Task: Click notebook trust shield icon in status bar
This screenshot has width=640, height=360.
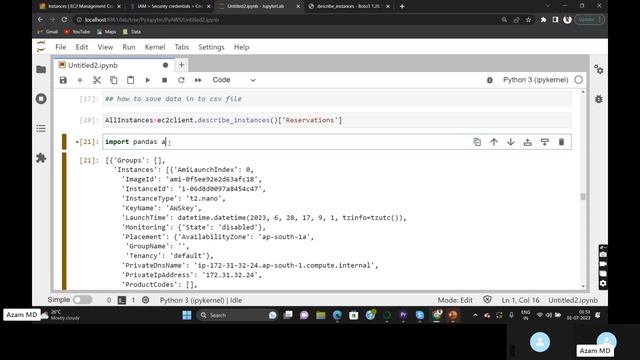Action: click(x=487, y=300)
